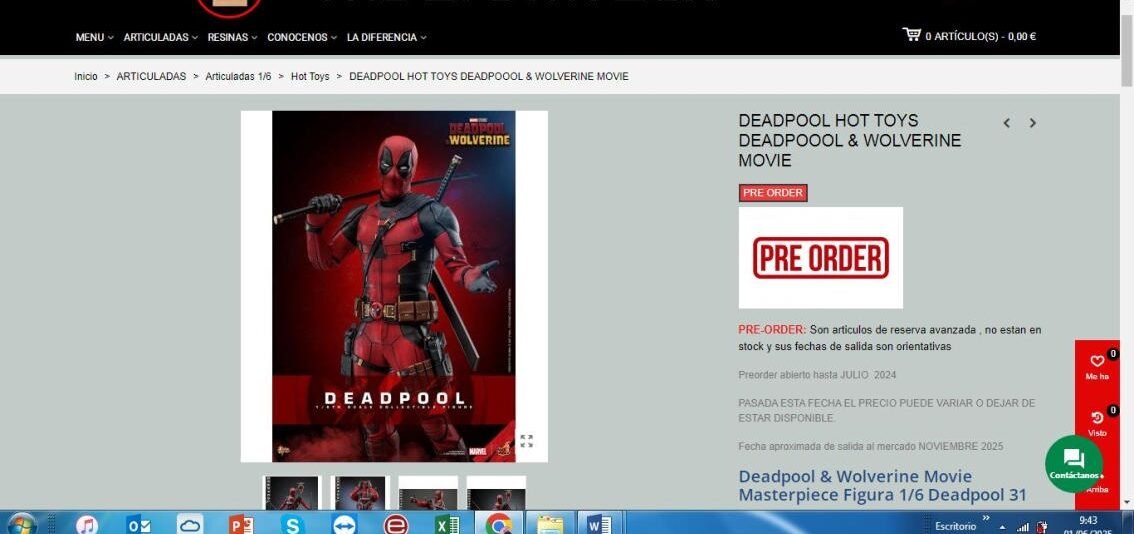Open Word from the taskbar
The height and width of the screenshot is (534, 1134).
tap(599, 524)
